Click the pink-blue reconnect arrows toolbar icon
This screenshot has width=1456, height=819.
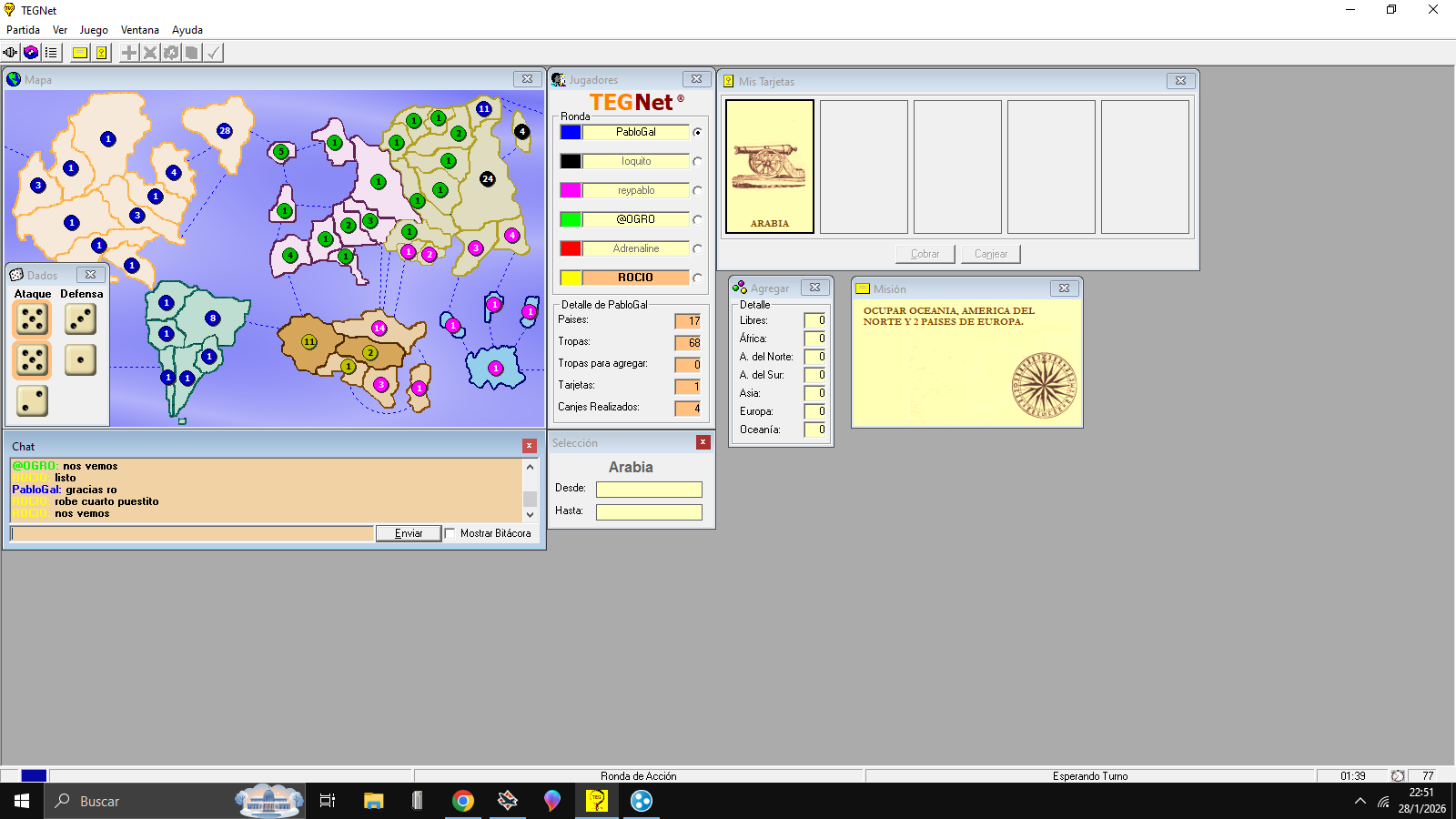[x=31, y=53]
